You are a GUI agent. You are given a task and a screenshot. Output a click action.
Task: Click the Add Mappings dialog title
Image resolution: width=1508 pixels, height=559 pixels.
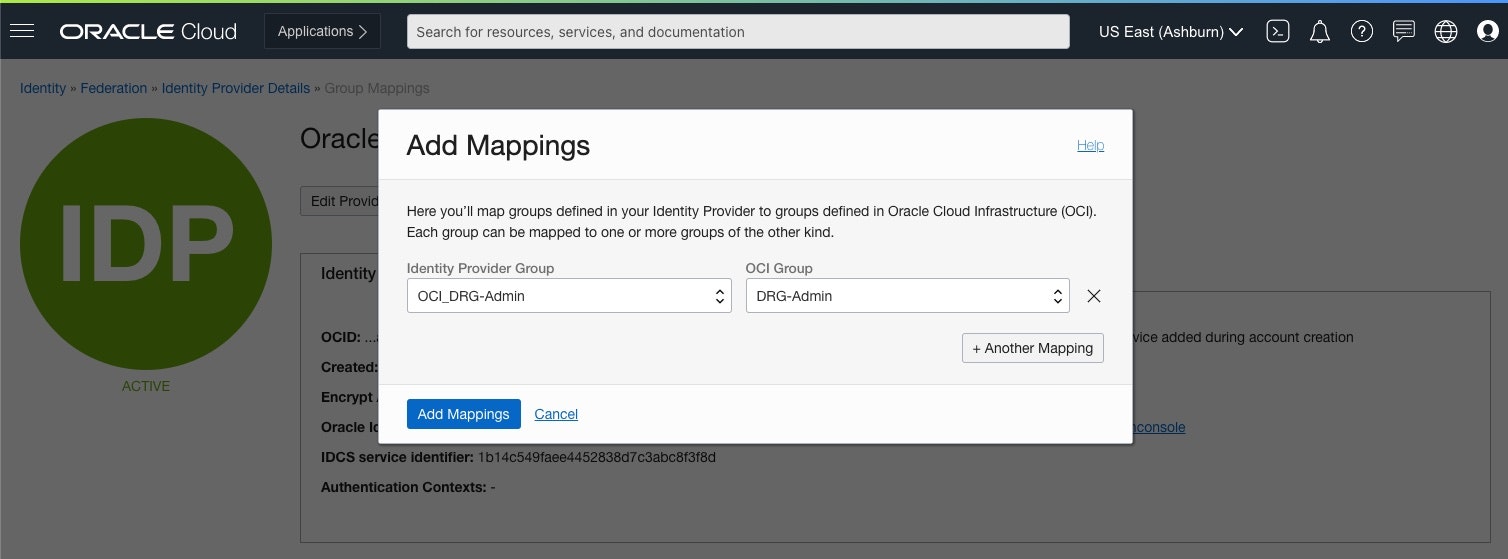point(498,146)
